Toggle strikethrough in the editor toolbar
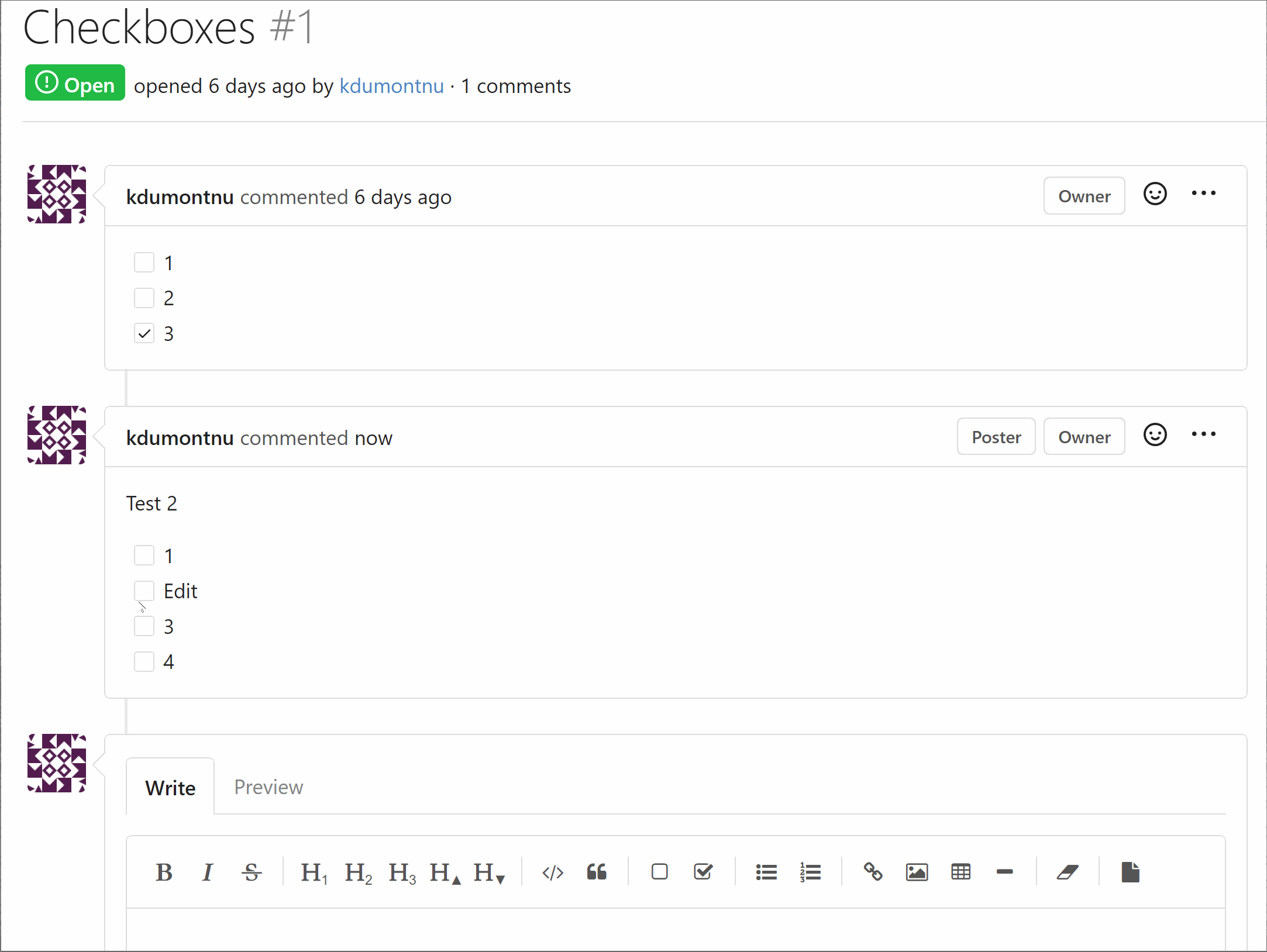The height and width of the screenshot is (952, 1267). point(252,872)
